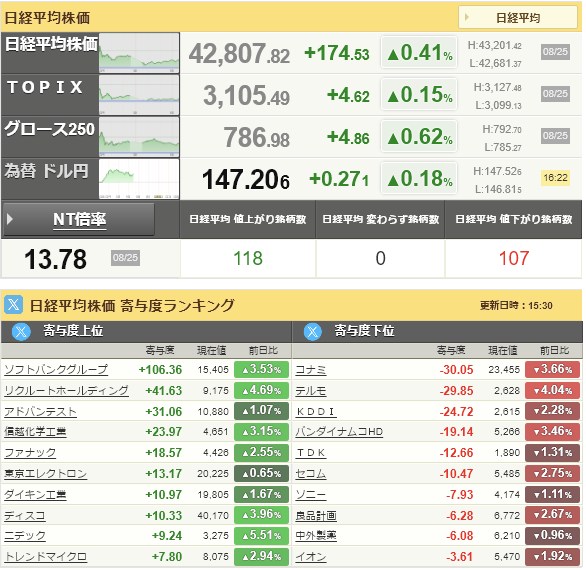
Task: Open the トレンドマイクロ stock link
Action: 45,557
